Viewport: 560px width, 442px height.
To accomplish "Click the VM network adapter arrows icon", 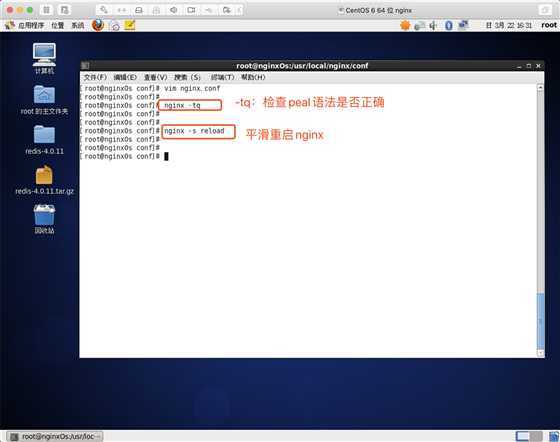I will pyautogui.click(x=121, y=10).
